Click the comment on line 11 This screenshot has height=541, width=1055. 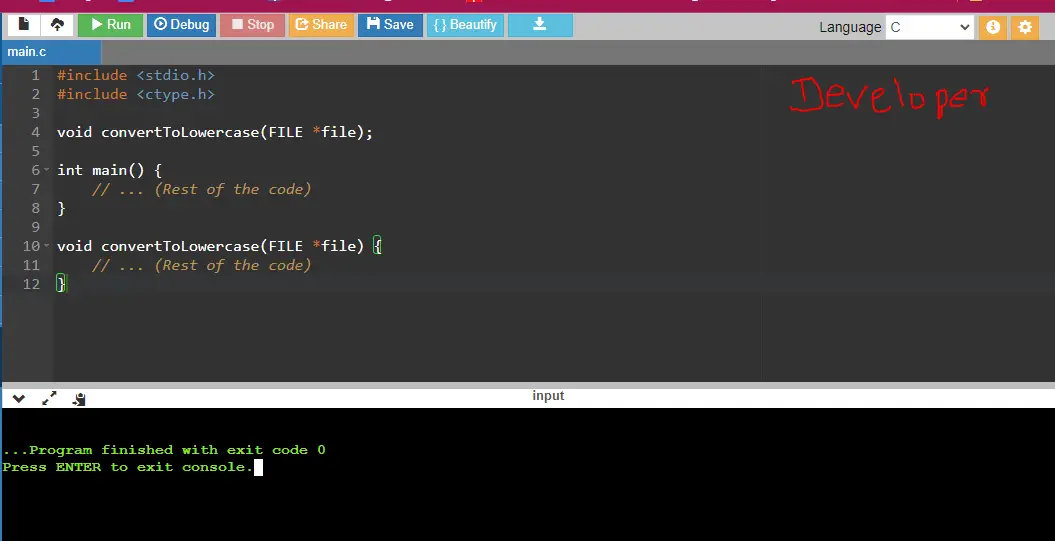pyautogui.click(x=202, y=265)
